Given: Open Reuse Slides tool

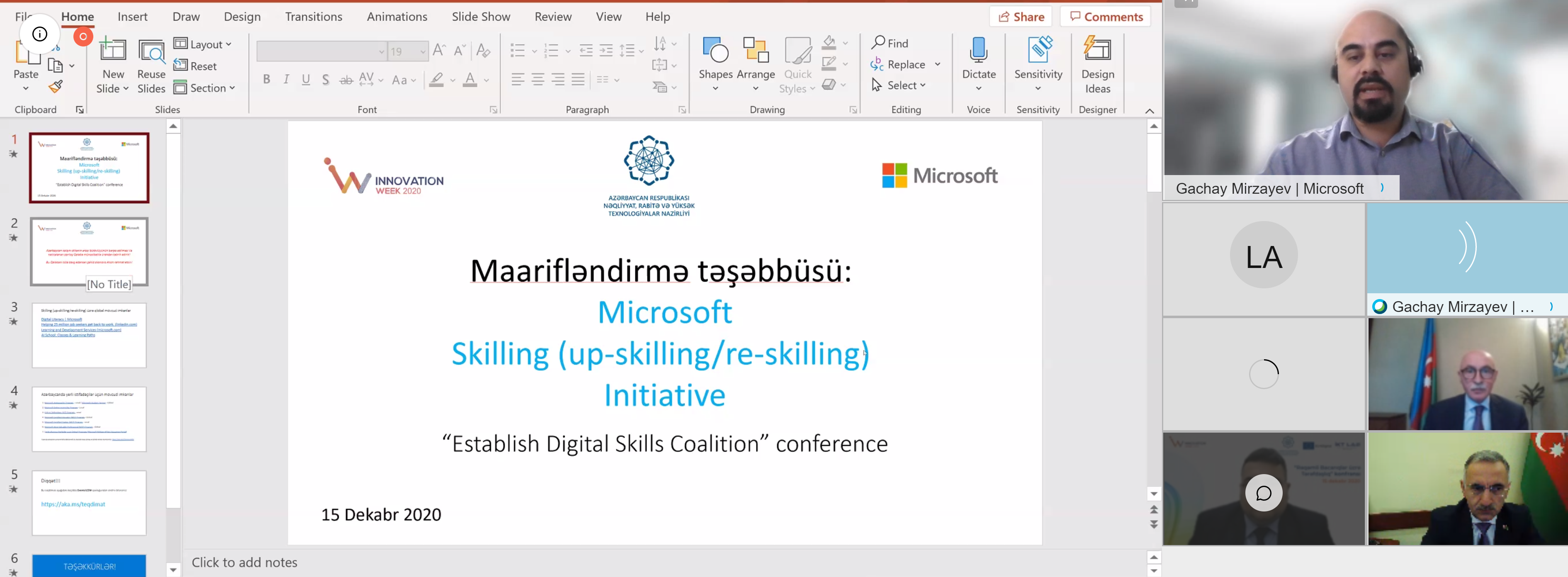Looking at the screenshot, I should point(151,65).
